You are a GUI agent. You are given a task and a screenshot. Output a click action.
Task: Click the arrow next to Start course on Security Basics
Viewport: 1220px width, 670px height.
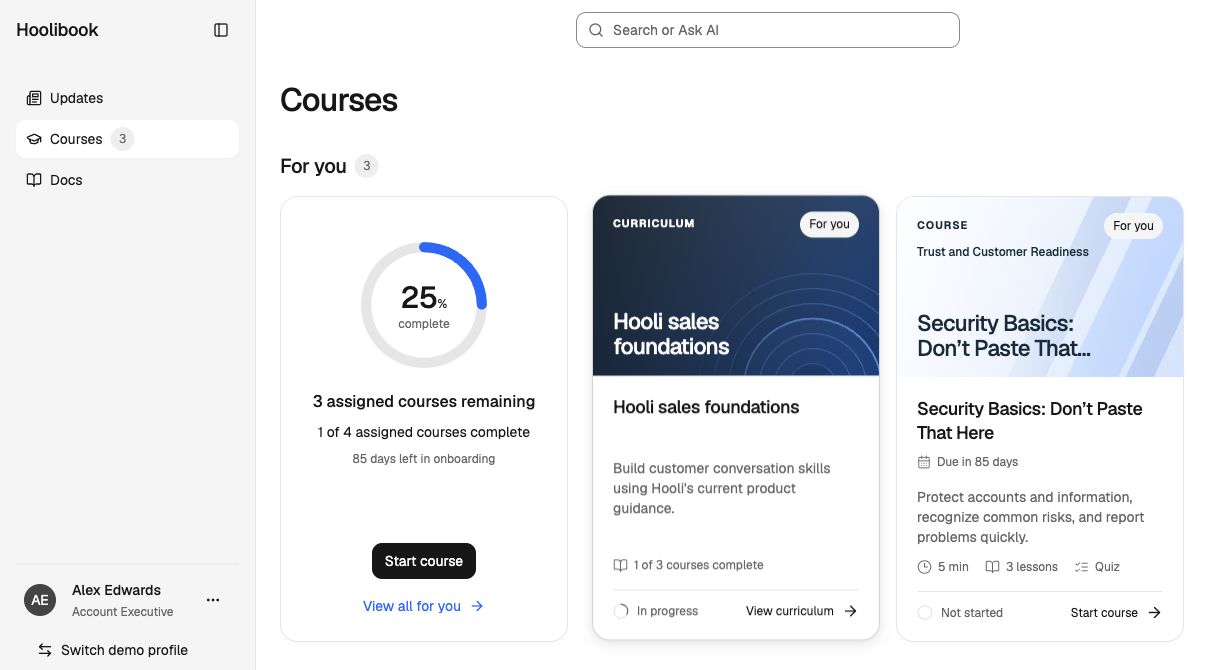[x=1155, y=613]
